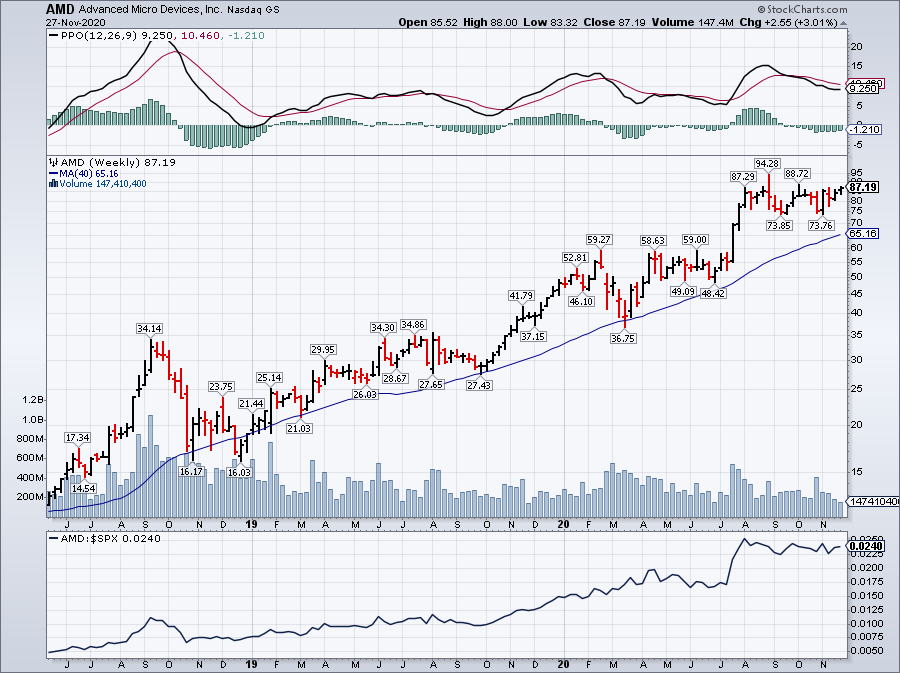Click the 58.63 price label
900x673 pixels.
(x=653, y=240)
